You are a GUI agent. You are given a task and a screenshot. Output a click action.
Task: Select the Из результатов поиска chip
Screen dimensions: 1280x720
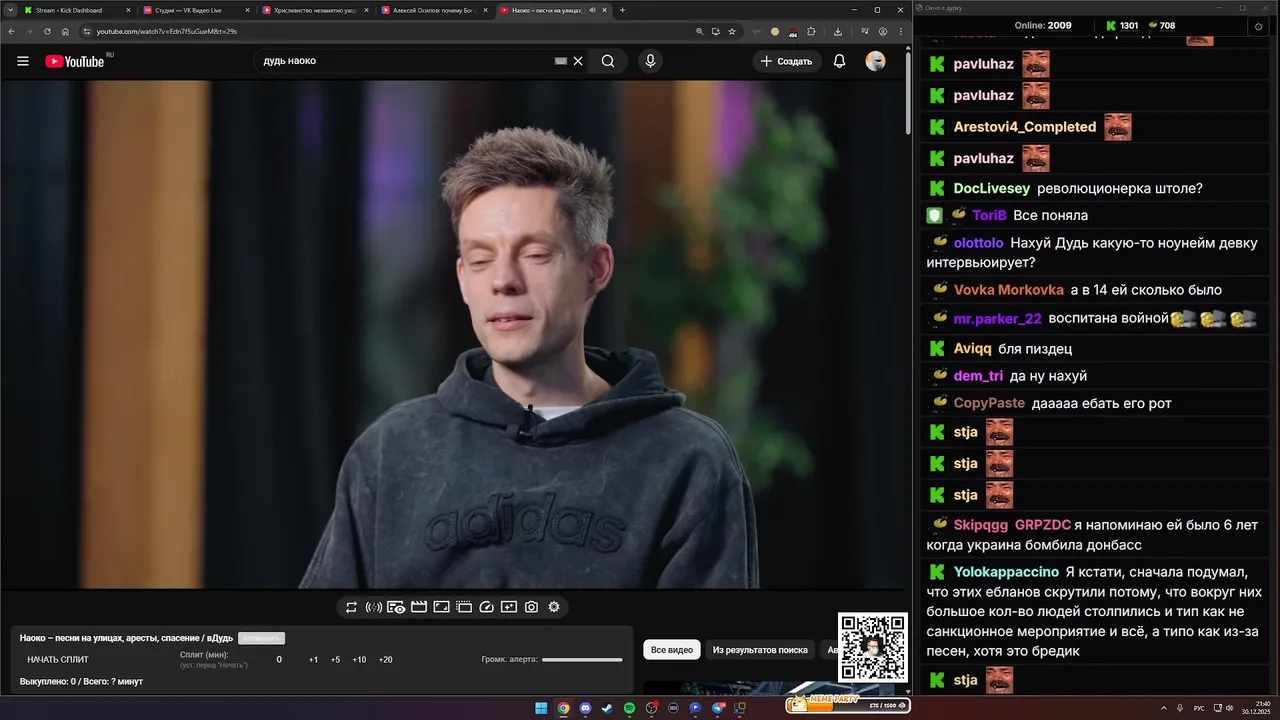pyautogui.click(x=760, y=650)
